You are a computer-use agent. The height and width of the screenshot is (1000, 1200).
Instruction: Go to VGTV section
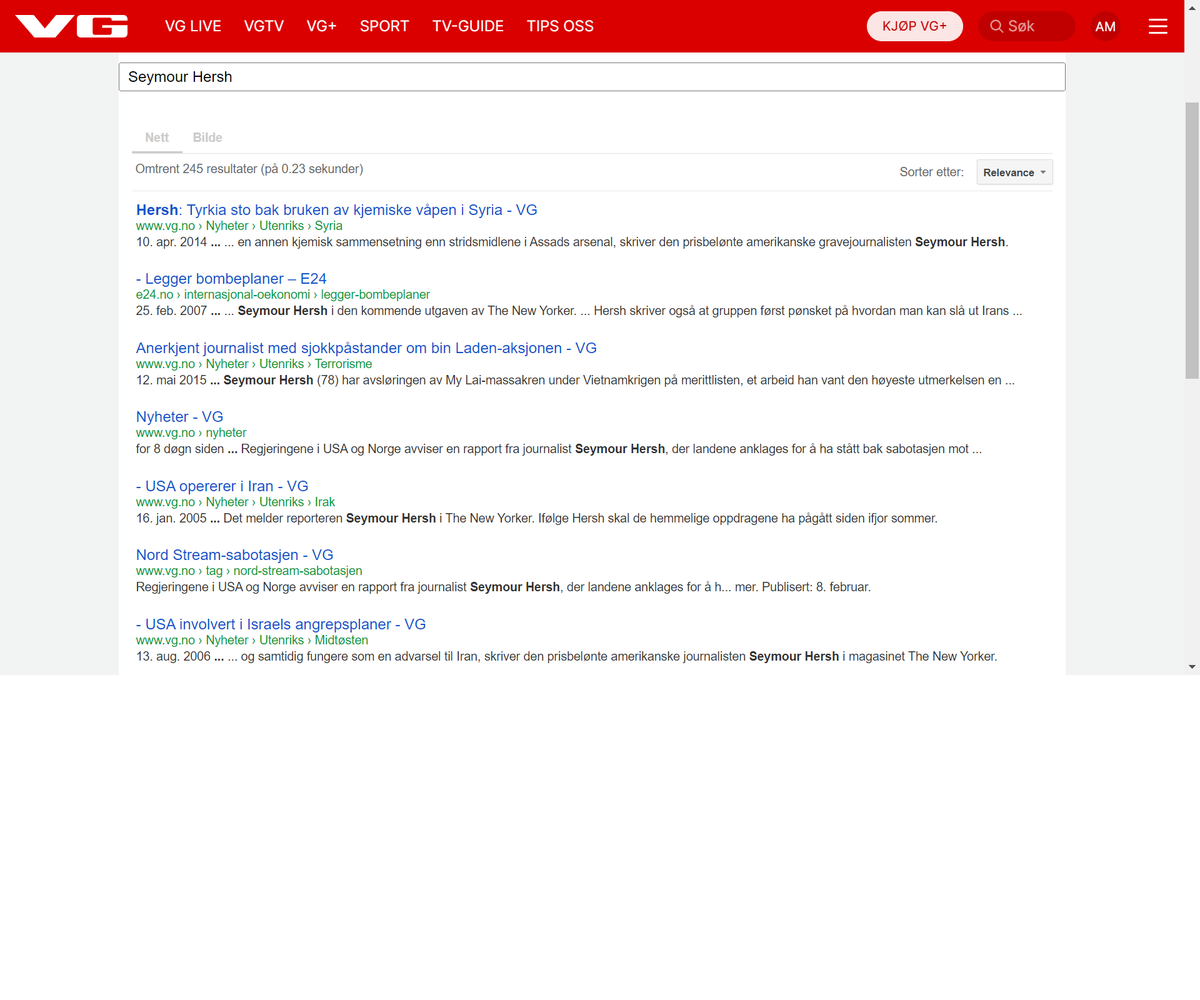pyautogui.click(x=264, y=26)
